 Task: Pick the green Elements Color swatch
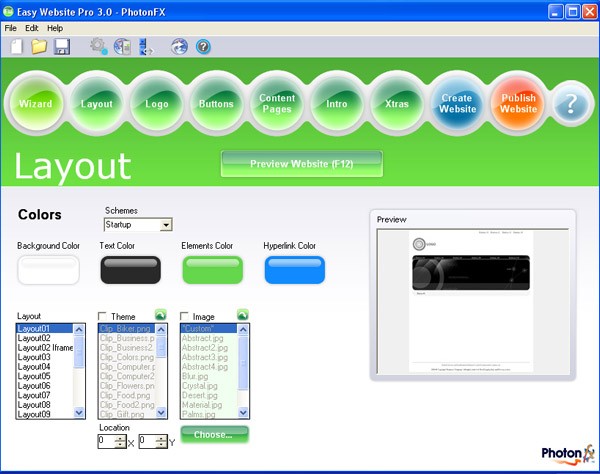tap(212, 270)
